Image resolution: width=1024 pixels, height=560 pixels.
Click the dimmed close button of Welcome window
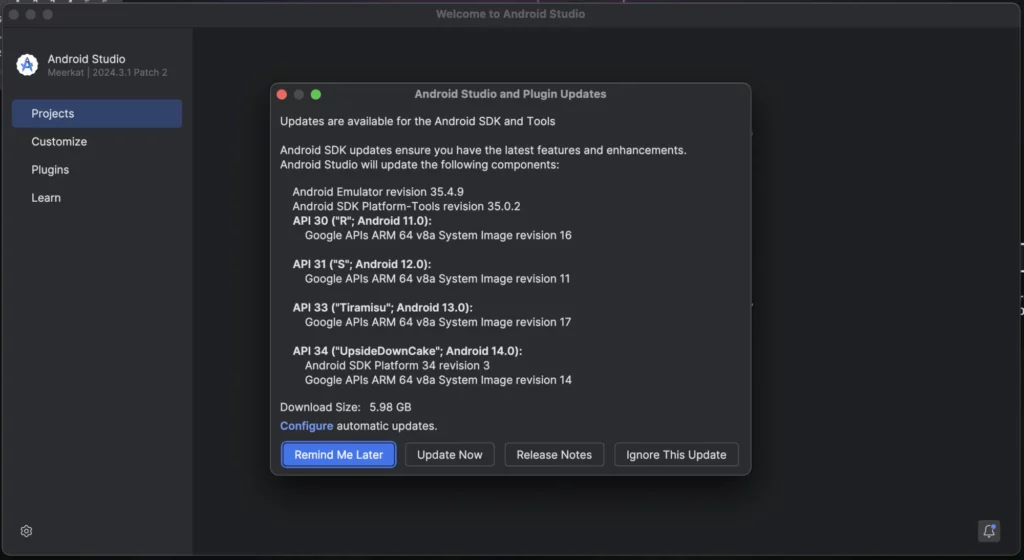(14, 14)
